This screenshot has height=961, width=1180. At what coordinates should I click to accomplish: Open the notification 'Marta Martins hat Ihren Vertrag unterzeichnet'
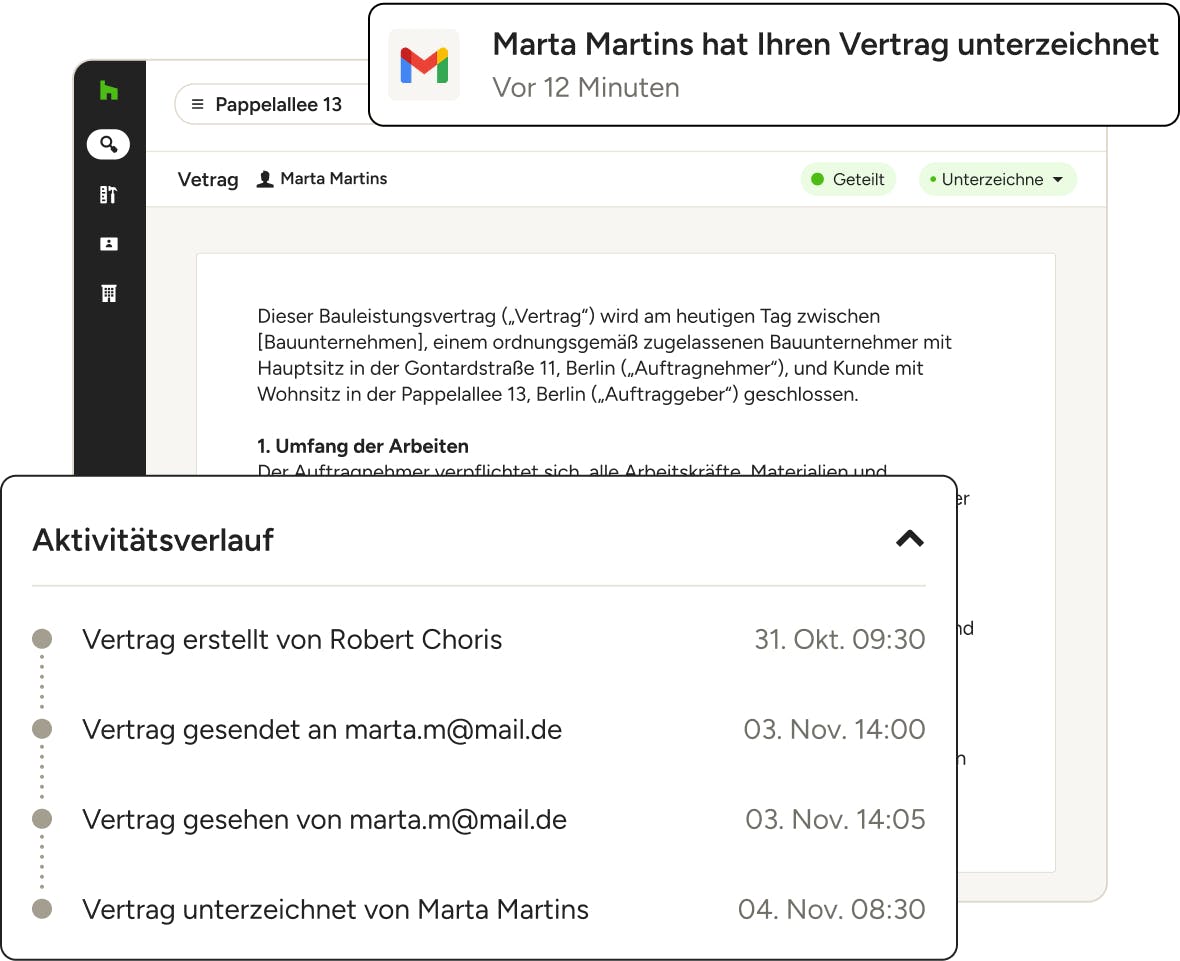pos(825,45)
